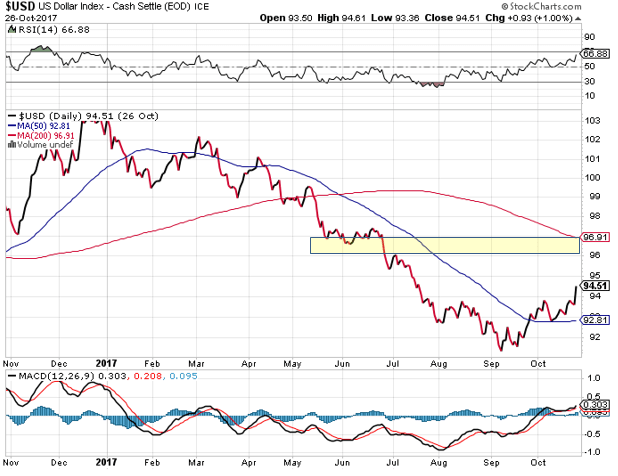Click the 96.91 MA(200) price tag
The width and height of the screenshot is (618, 476).
(595, 237)
